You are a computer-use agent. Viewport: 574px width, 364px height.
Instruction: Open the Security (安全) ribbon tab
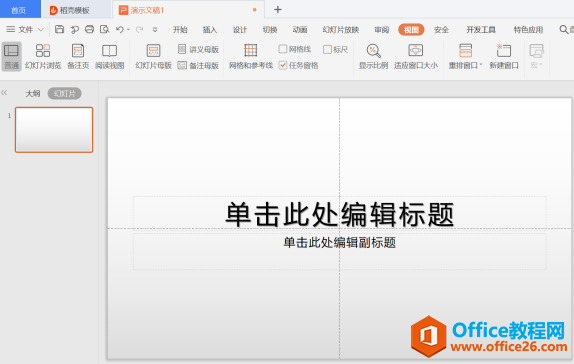click(x=441, y=30)
